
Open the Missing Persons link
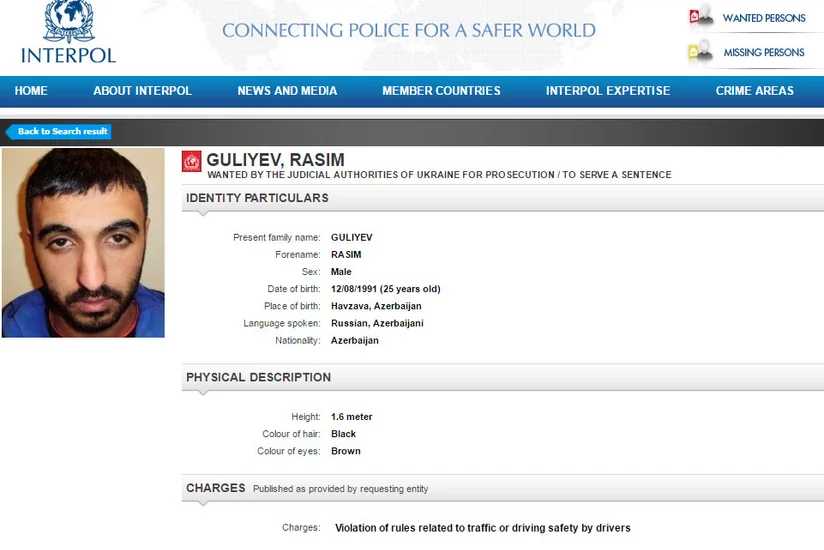point(764,53)
